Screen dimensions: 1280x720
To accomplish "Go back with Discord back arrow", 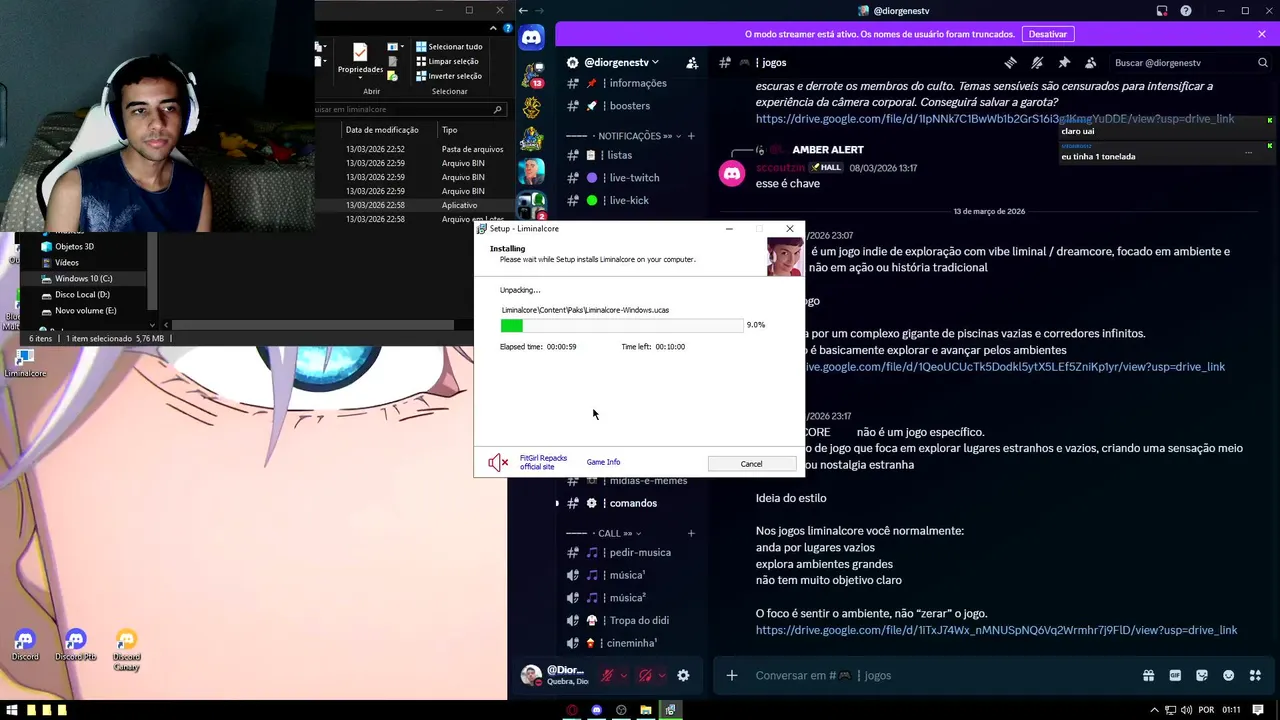I will pyautogui.click(x=523, y=11).
